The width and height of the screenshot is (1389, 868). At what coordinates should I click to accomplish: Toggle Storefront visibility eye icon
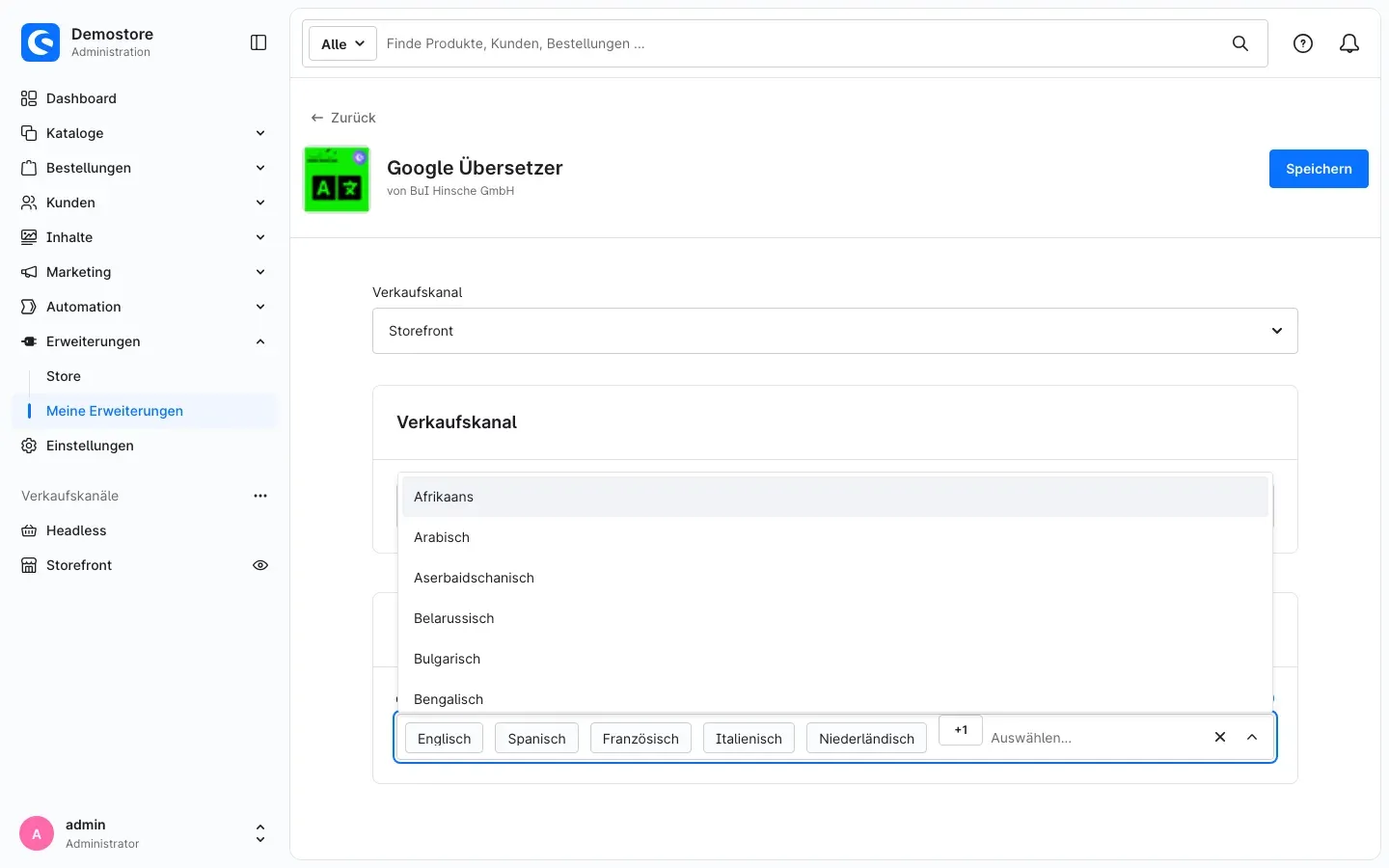(x=260, y=565)
